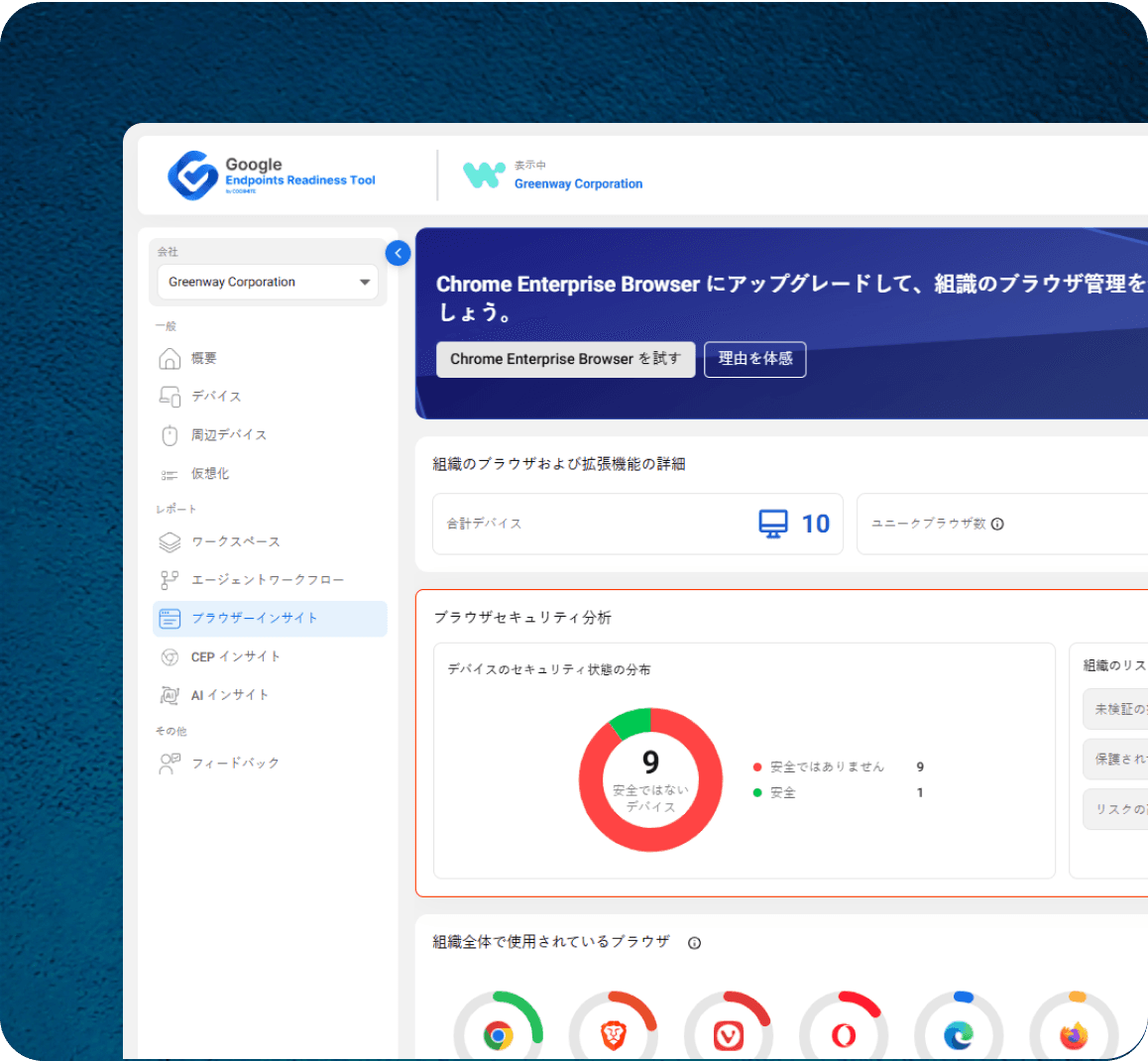1148x1061 pixels.
Task: Click the Greenway Corporation header link
Action: pos(578,183)
